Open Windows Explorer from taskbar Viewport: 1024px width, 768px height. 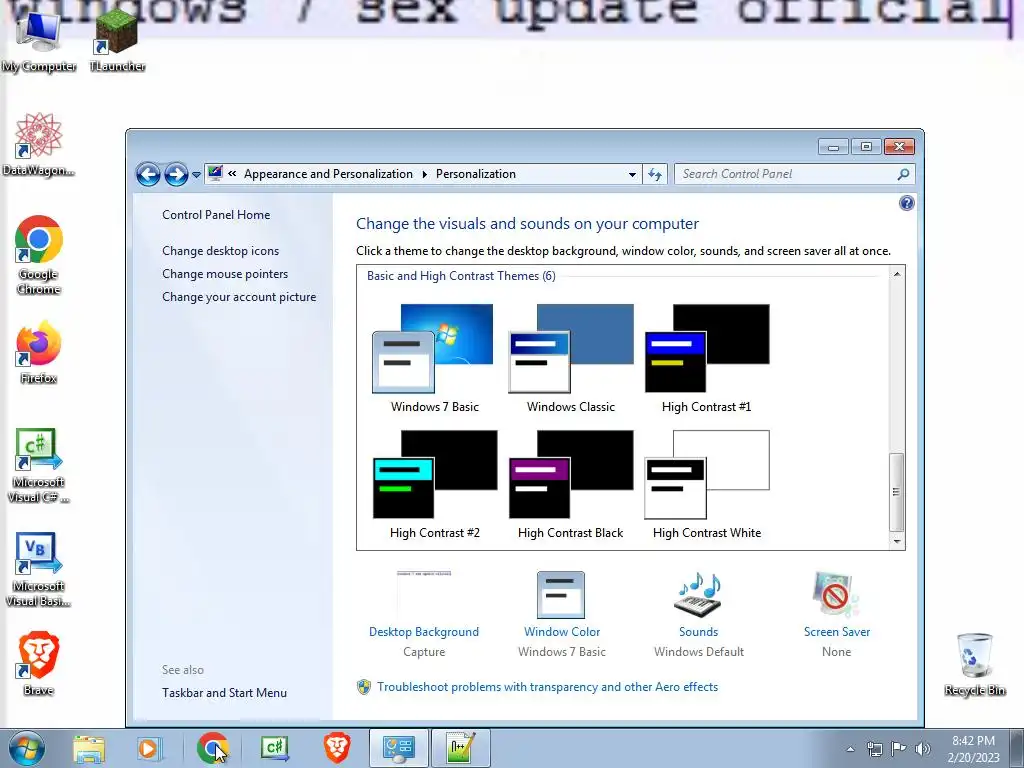tap(89, 748)
